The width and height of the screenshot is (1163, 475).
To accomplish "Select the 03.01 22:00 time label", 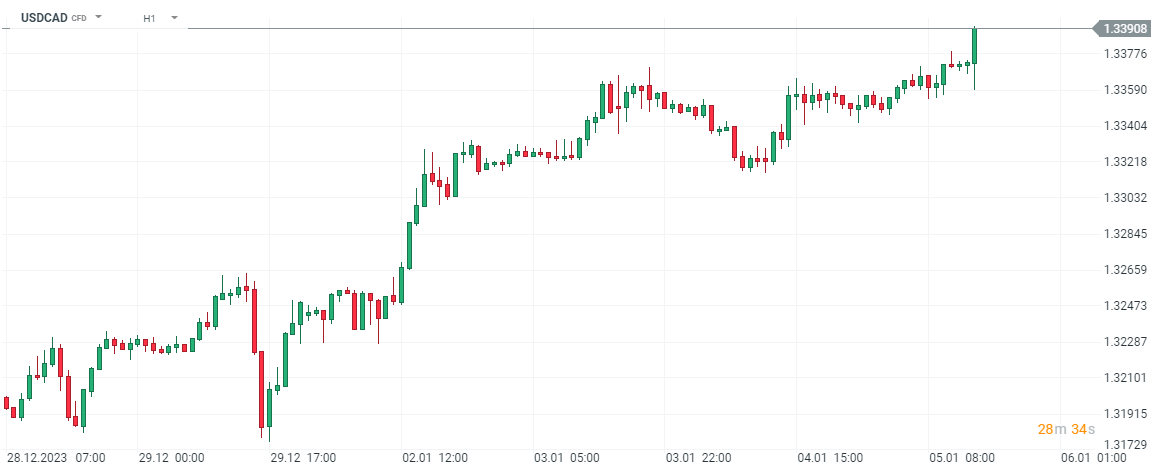I will (x=700, y=457).
